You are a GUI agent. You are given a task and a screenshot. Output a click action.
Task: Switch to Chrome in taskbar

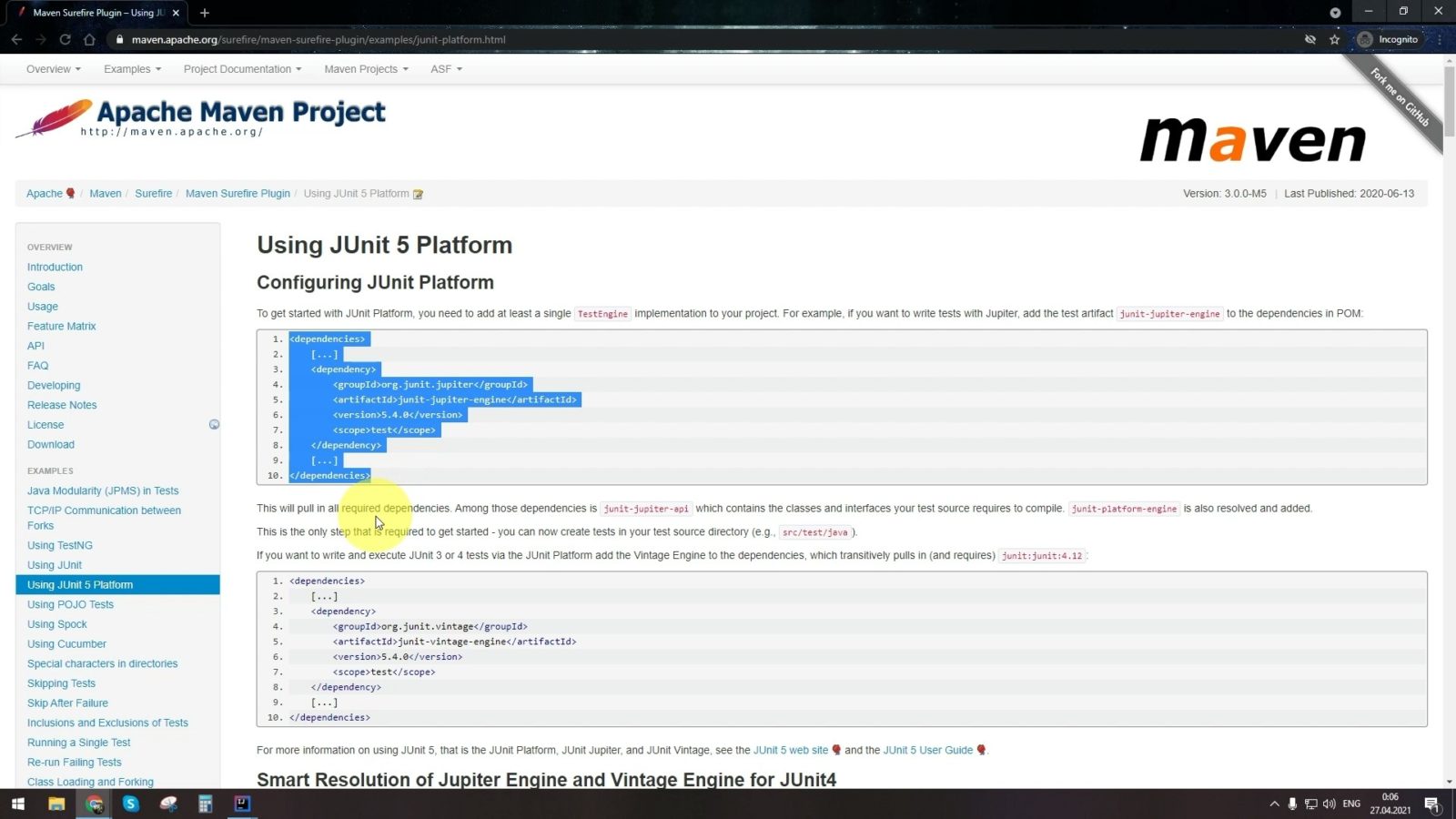coord(95,804)
